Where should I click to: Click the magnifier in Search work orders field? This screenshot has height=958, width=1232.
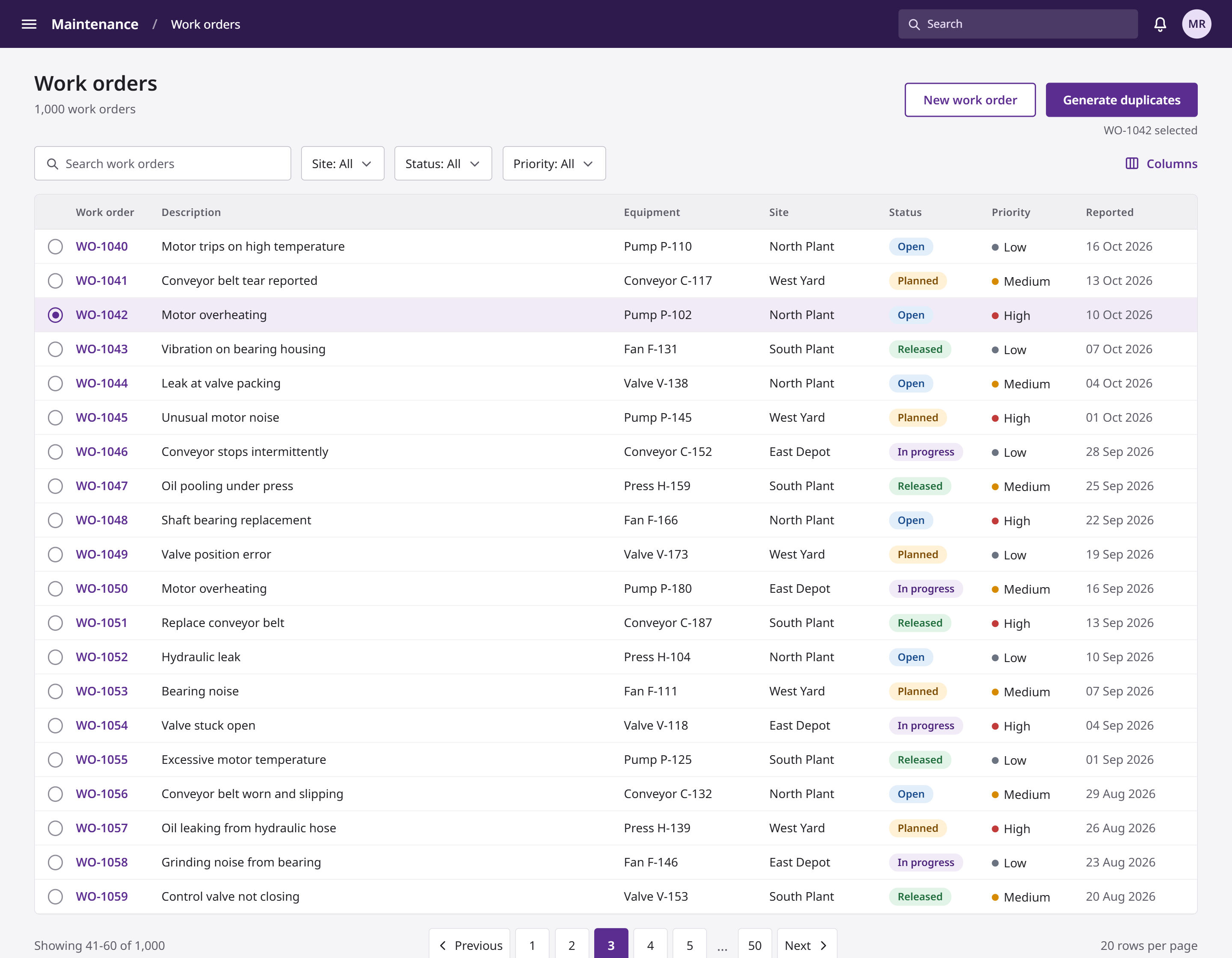tap(53, 164)
